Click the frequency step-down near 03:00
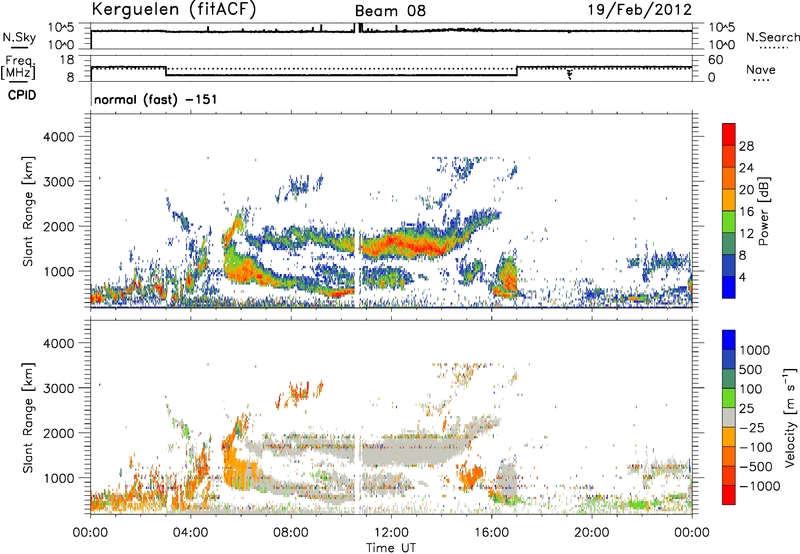The width and height of the screenshot is (800, 554). coord(166,71)
